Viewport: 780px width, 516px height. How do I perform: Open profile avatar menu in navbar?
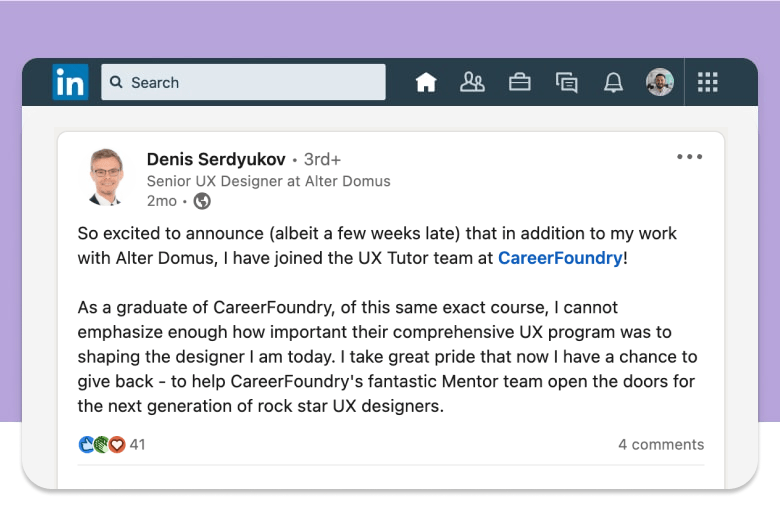660,83
